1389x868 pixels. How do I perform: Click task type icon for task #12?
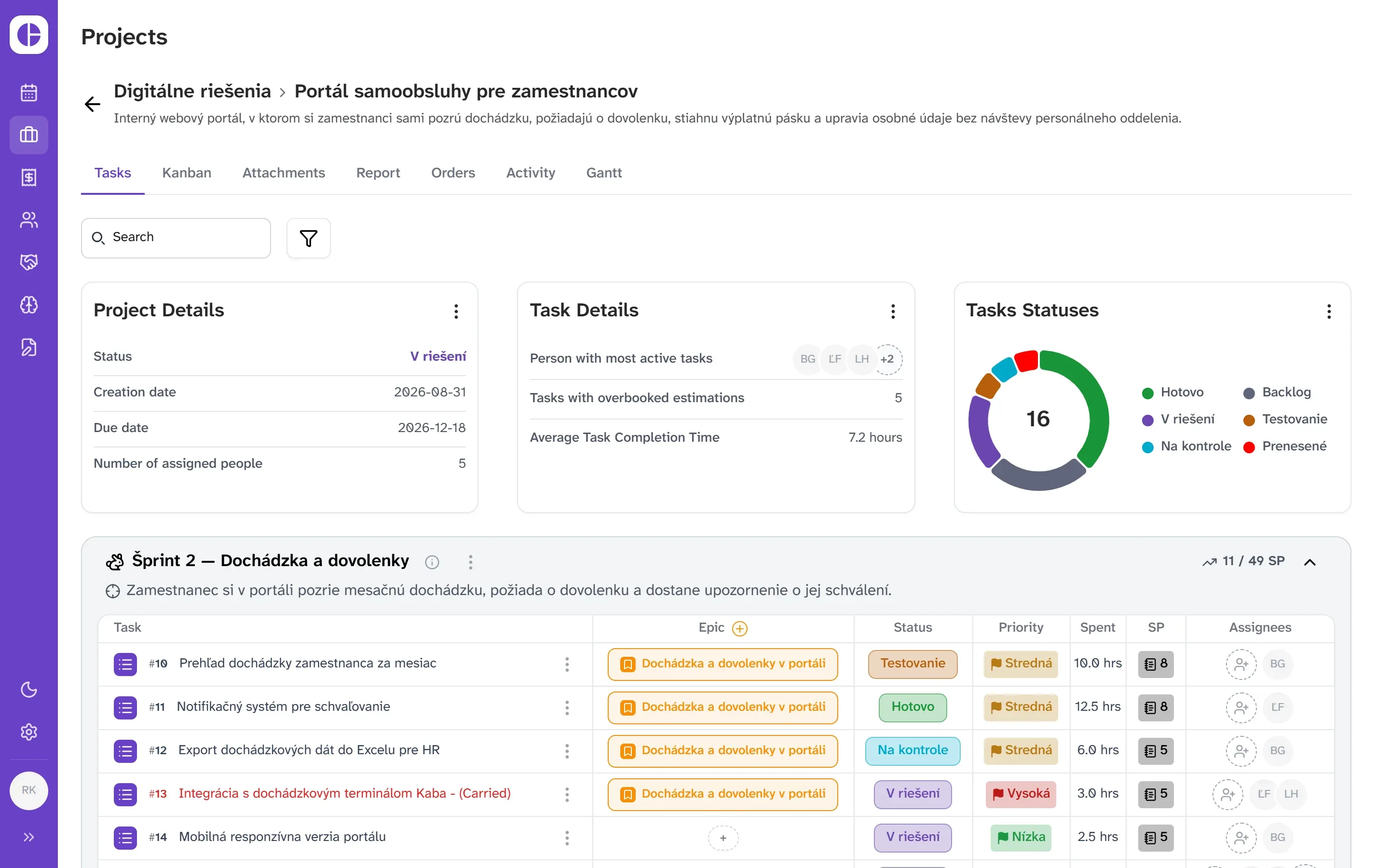point(125,751)
